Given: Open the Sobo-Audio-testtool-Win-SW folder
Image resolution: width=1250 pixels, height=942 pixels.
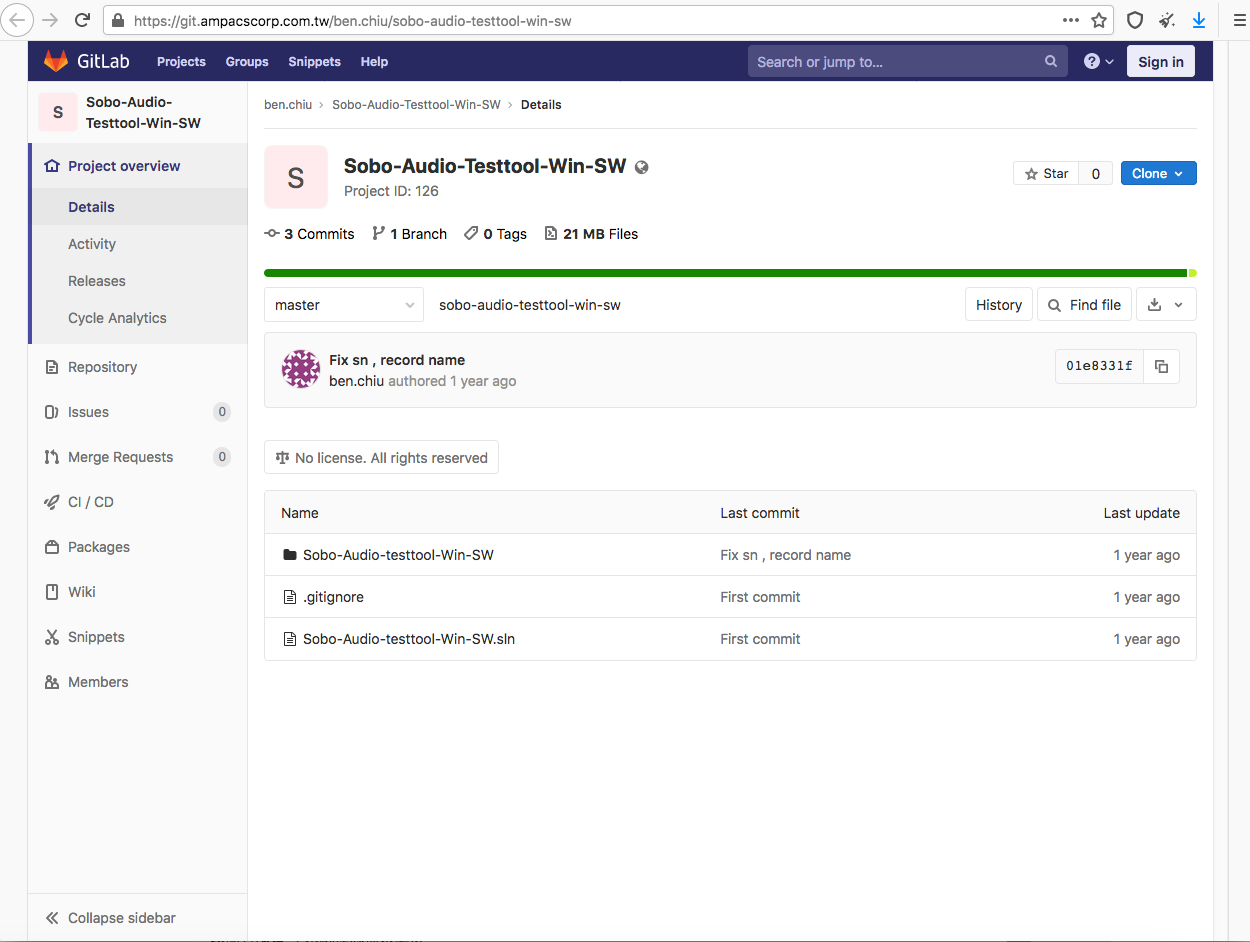Looking at the screenshot, I should [398, 555].
